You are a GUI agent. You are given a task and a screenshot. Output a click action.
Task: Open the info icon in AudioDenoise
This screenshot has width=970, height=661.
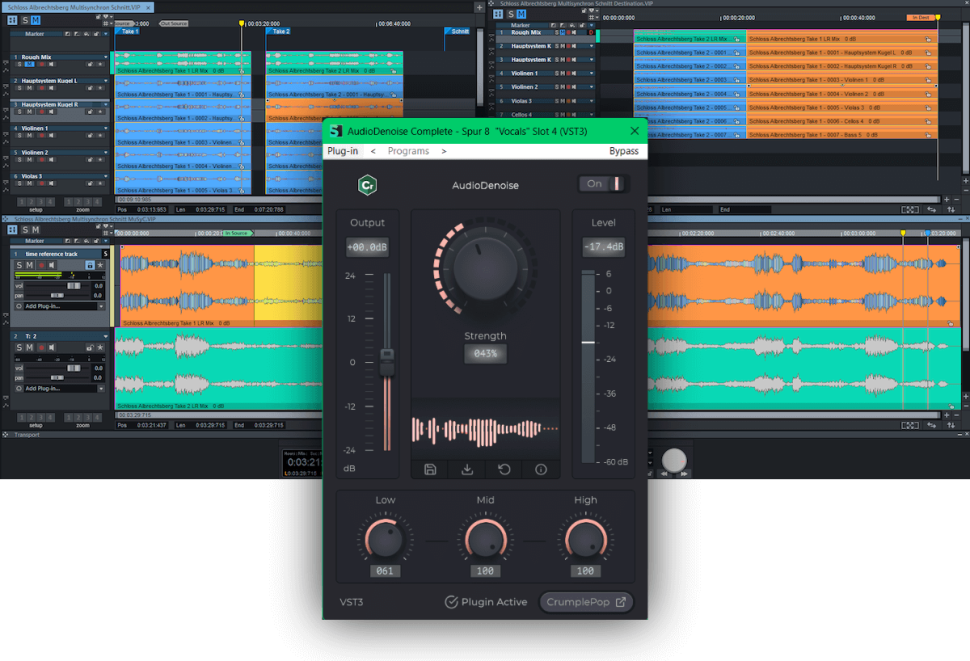[x=540, y=469]
